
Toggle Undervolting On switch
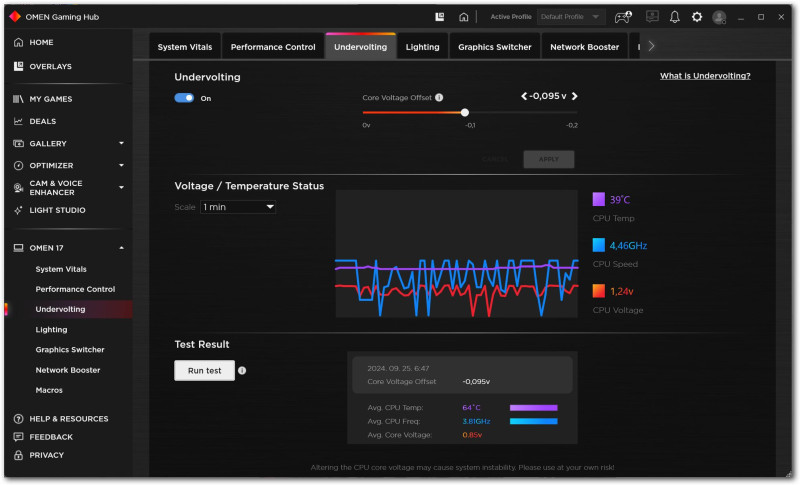pyautogui.click(x=184, y=98)
